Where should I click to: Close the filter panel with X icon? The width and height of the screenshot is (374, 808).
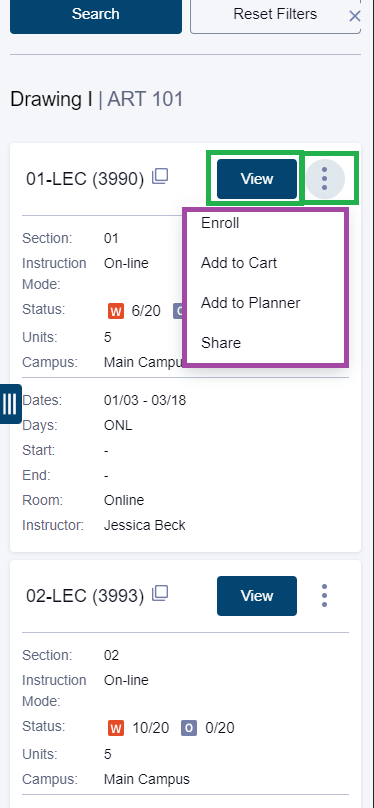tap(354, 16)
